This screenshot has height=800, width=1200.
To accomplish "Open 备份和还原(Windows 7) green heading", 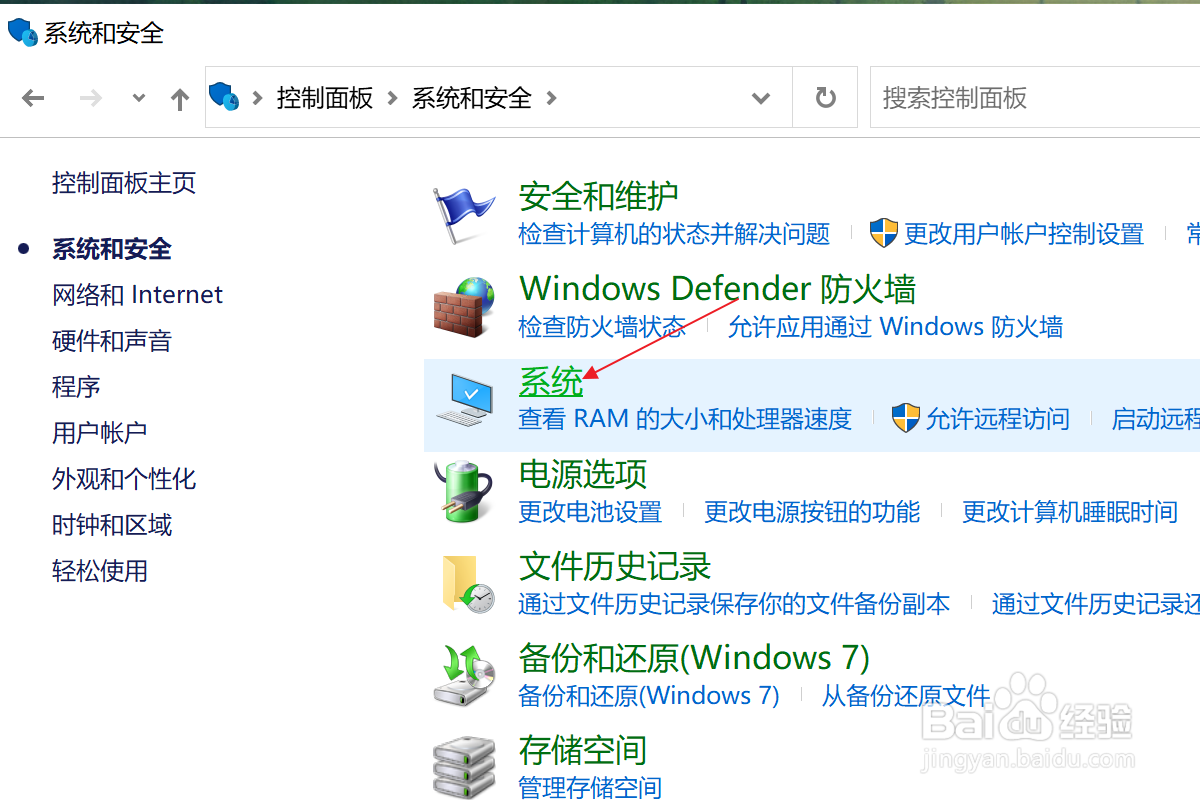I will coord(695,658).
